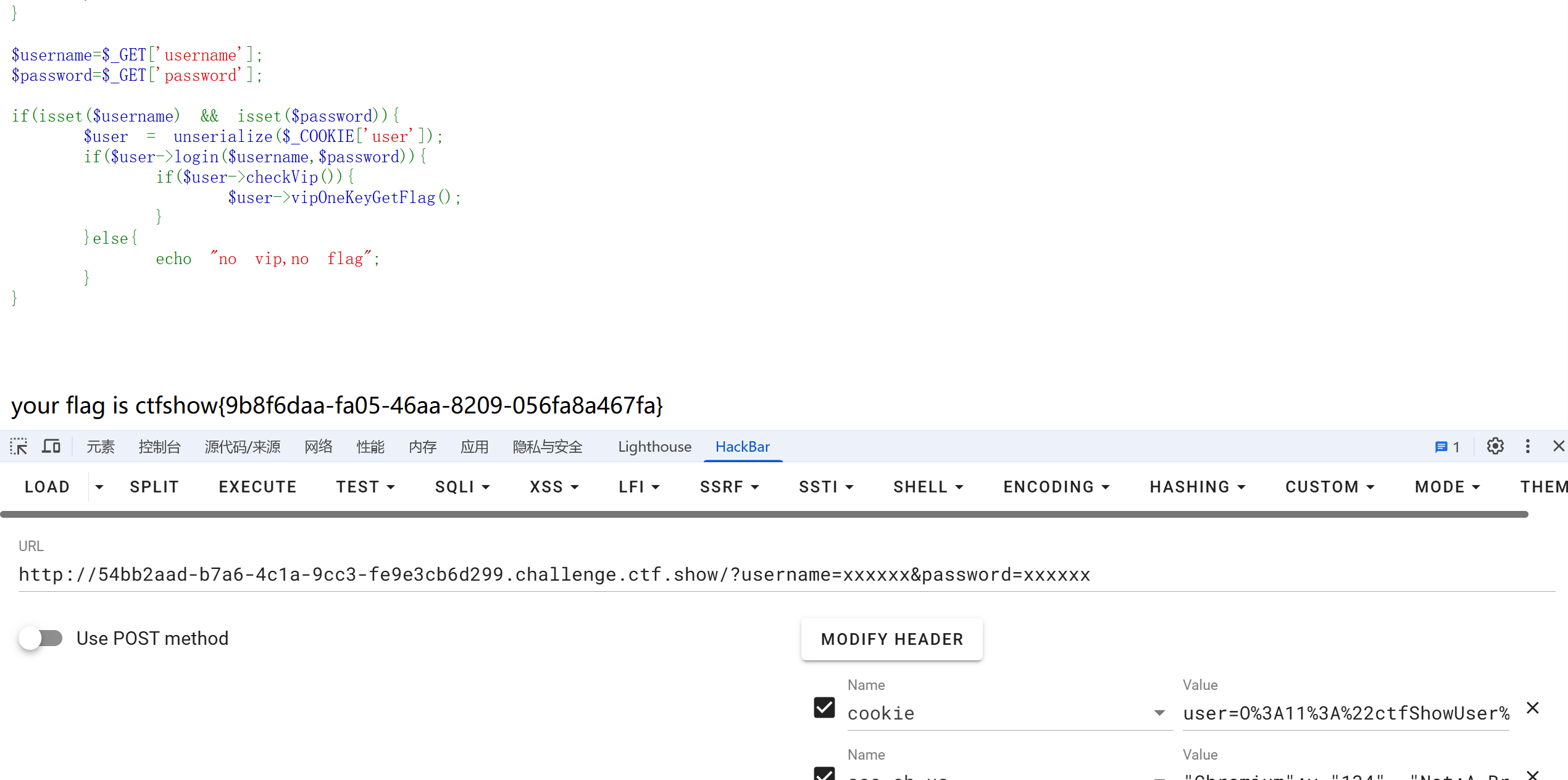
Task: Activate the inspect element picker icon
Action: click(19, 446)
